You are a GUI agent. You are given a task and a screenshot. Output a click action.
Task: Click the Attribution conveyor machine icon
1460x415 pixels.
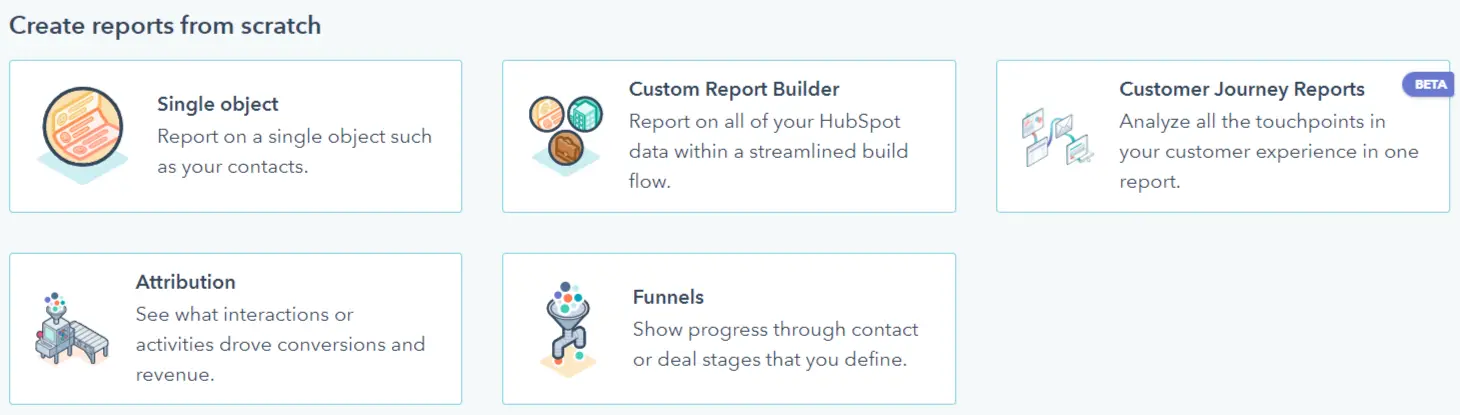[x=71, y=329]
